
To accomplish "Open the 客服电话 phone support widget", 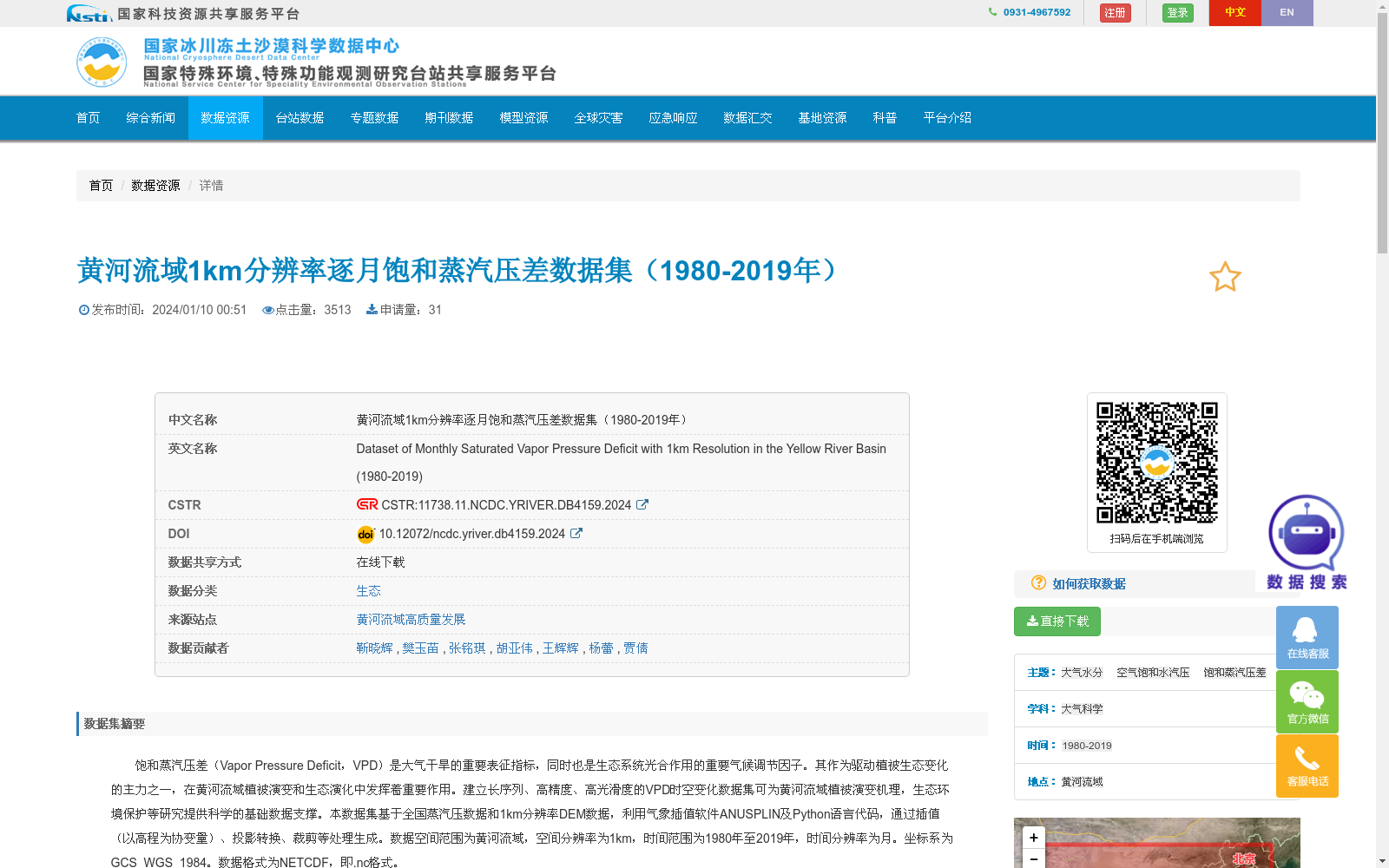I will [1307, 766].
